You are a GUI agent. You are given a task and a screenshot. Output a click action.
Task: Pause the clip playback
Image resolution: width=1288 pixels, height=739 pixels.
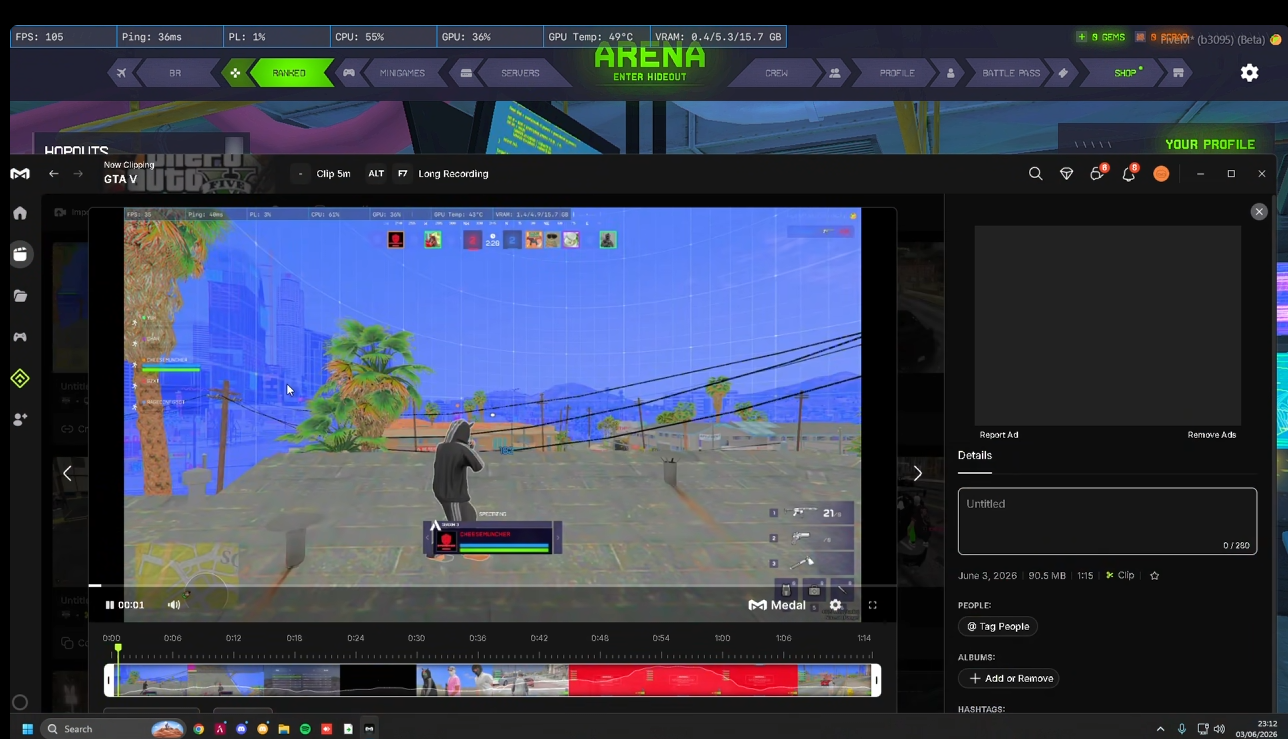pos(110,605)
